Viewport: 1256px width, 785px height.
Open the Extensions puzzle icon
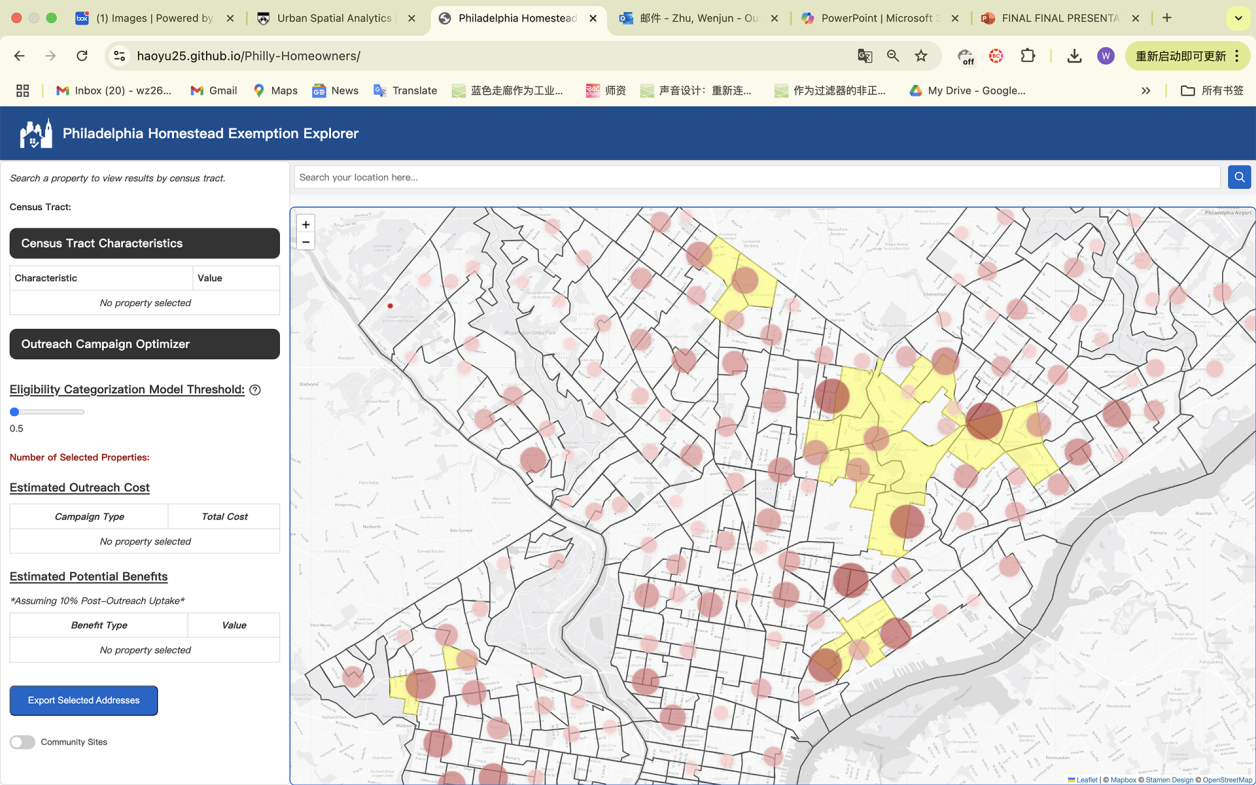(x=1028, y=56)
